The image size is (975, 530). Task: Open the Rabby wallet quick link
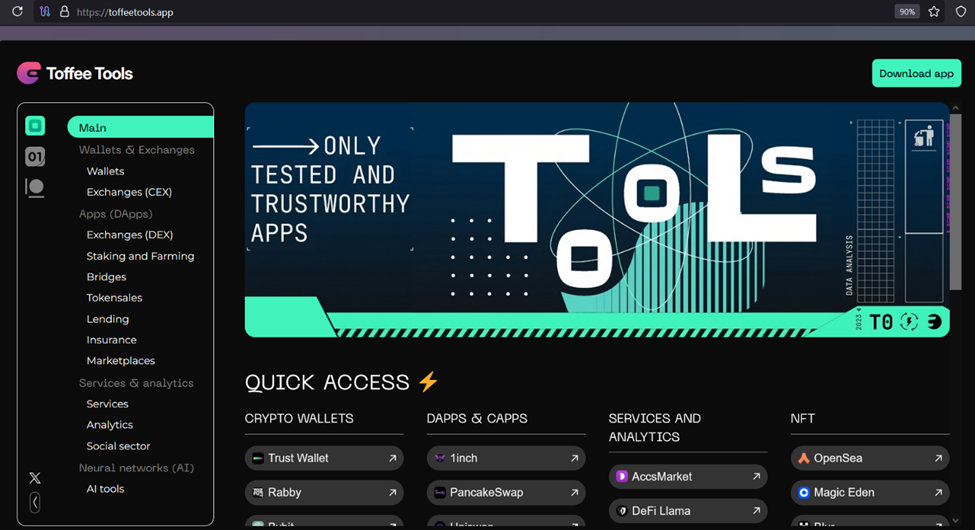pyautogui.click(x=324, y=493)
